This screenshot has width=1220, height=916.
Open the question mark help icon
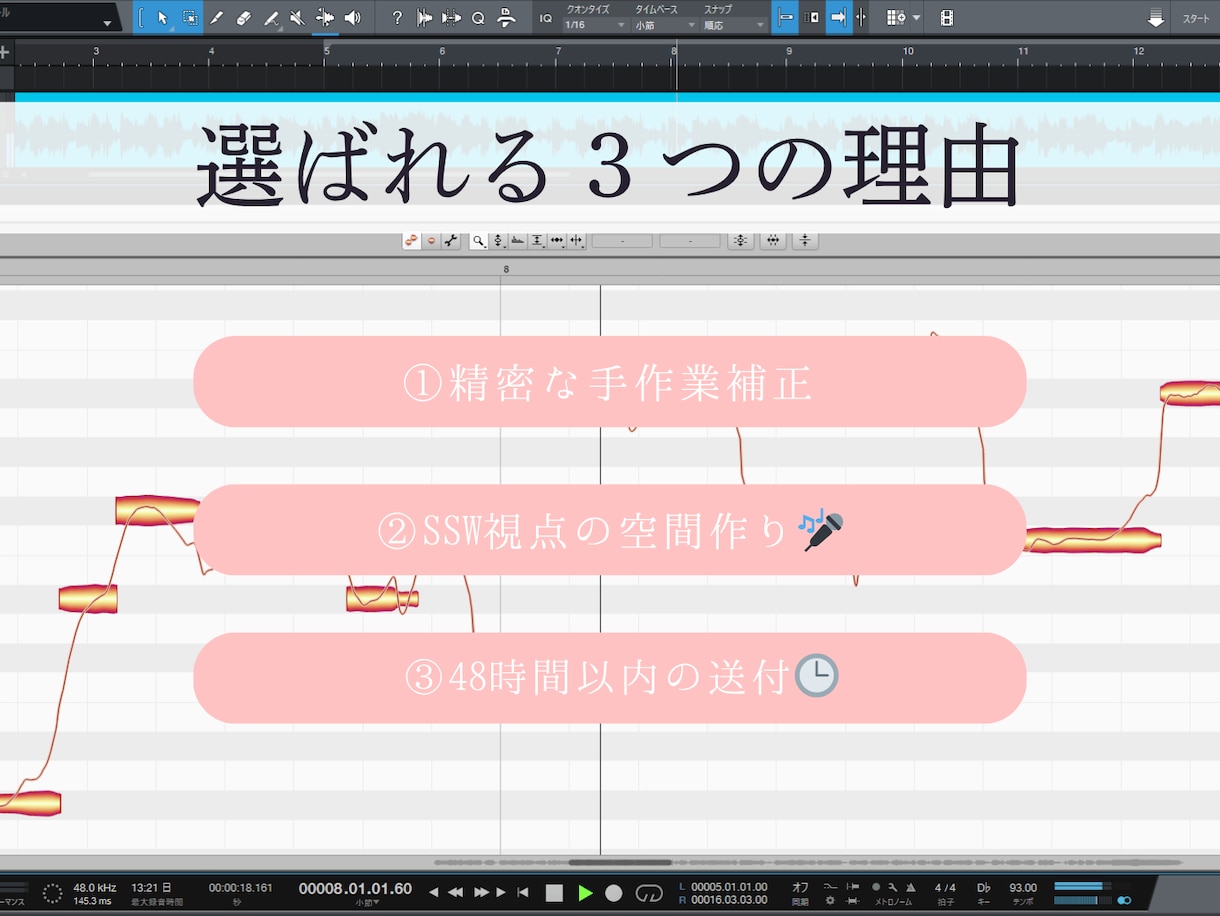click(x=397, y=18)
